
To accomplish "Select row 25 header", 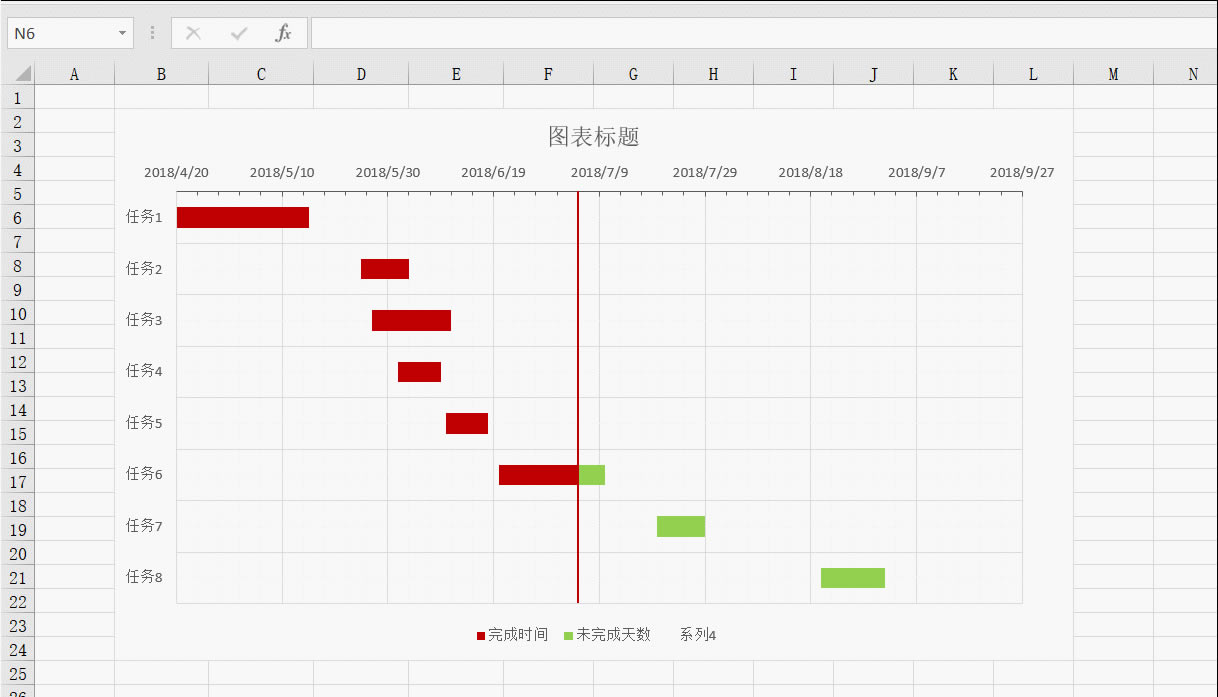I will pos(18,674).
